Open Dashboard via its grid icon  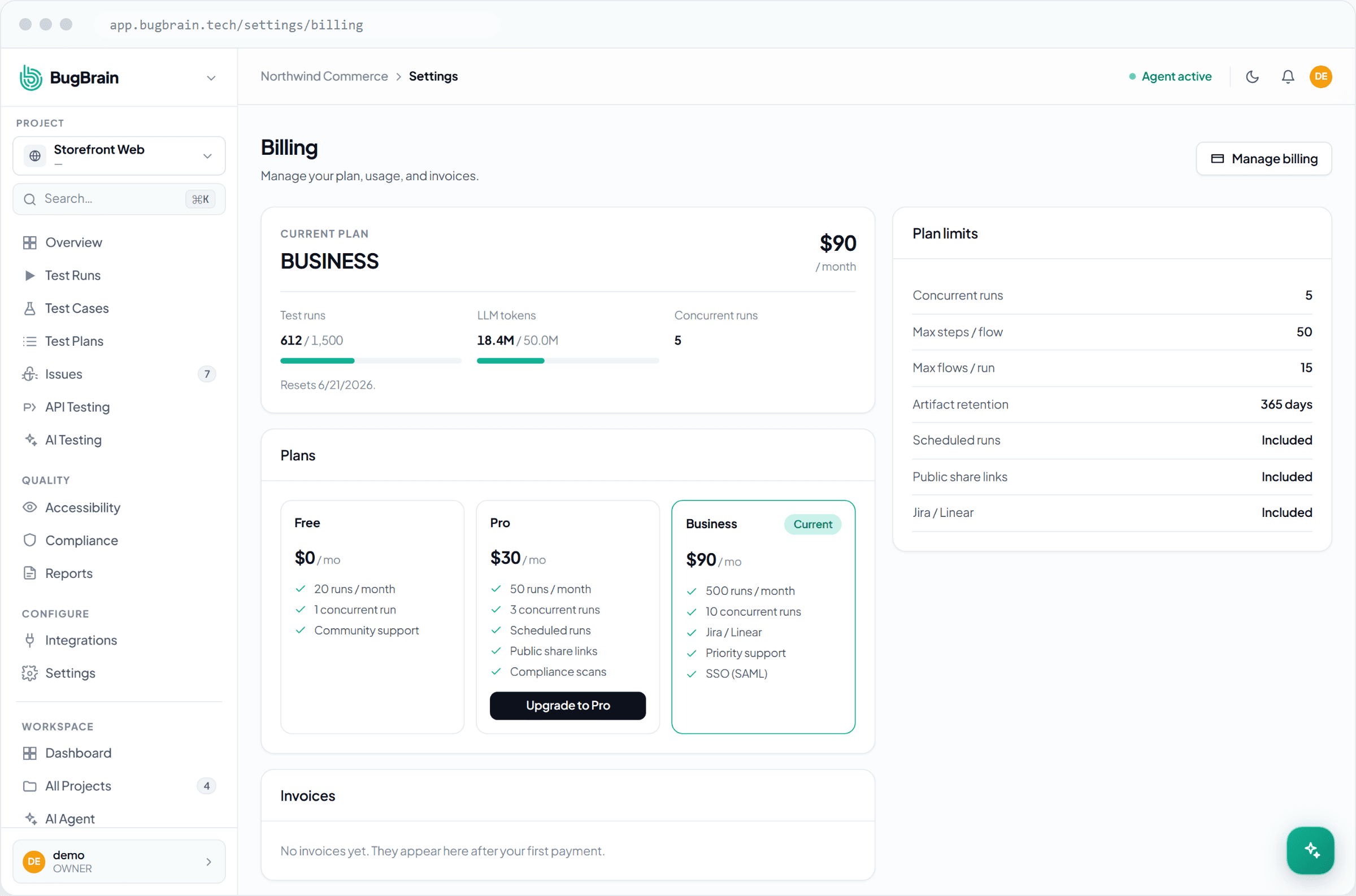(x=30, y=753)
